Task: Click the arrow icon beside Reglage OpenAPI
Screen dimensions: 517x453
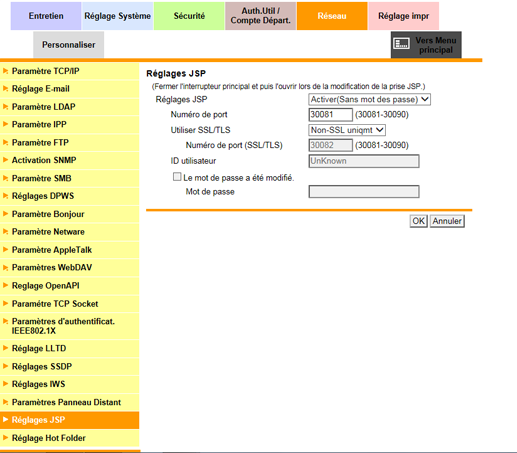Action: click(5, 285)
